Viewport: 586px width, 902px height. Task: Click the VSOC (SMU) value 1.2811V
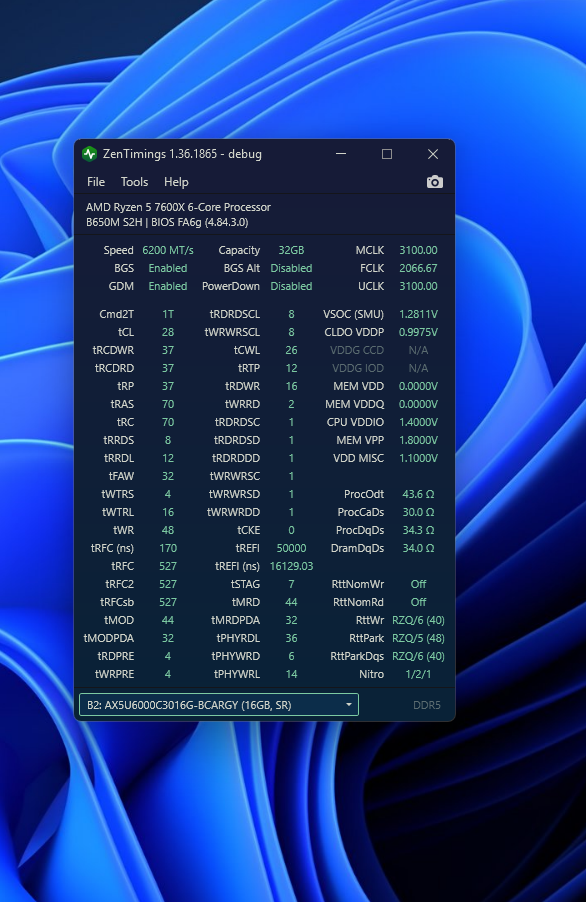[418, 314]
